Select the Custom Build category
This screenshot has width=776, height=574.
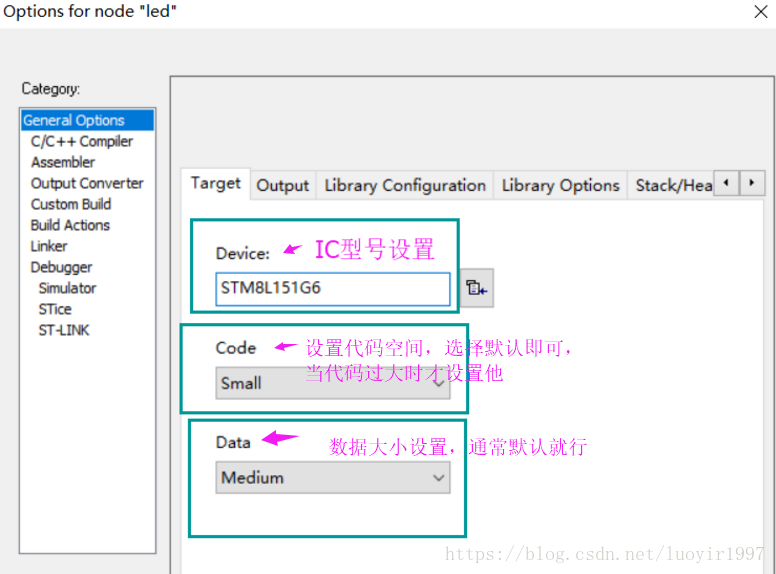(x=71, y=204)
